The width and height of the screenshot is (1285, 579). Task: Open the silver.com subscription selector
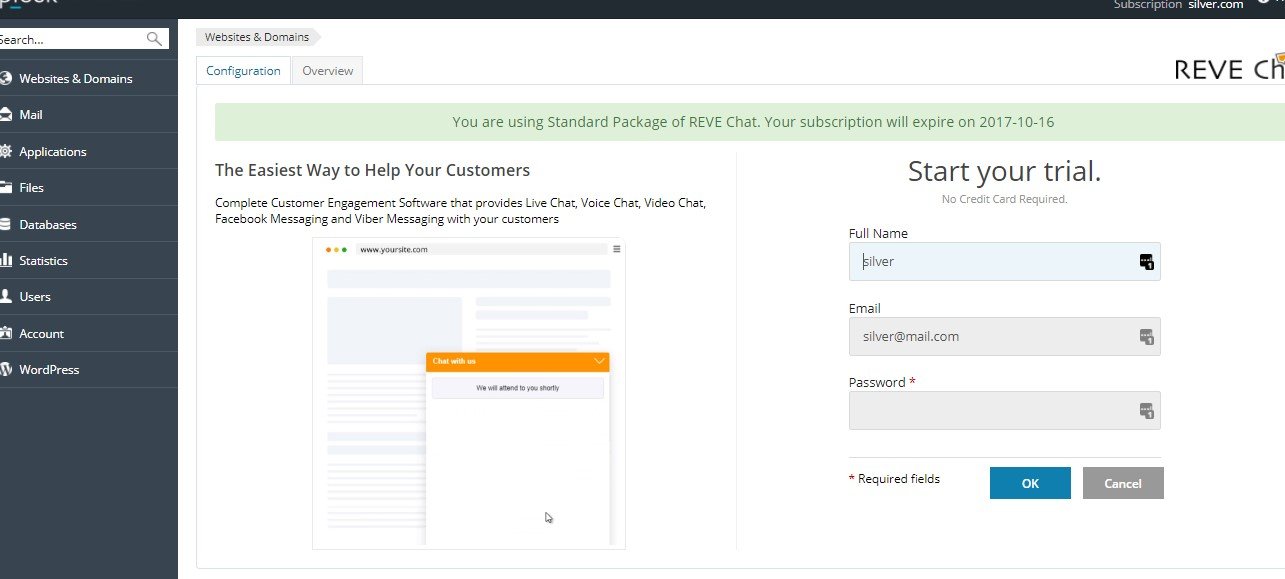coord(1215,5)
